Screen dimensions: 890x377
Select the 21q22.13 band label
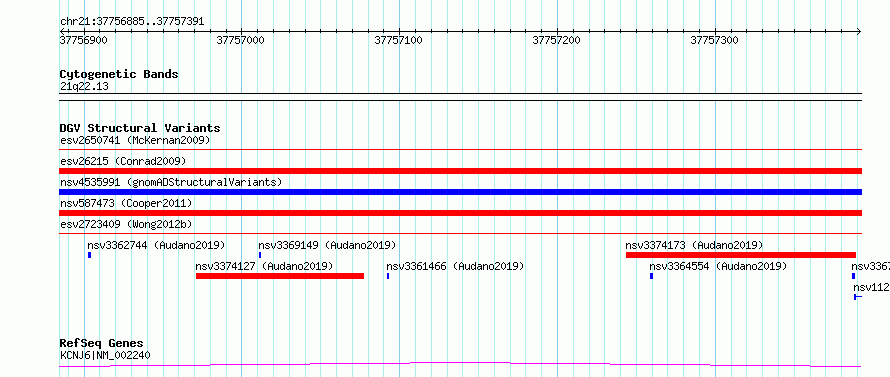point(84,87)
